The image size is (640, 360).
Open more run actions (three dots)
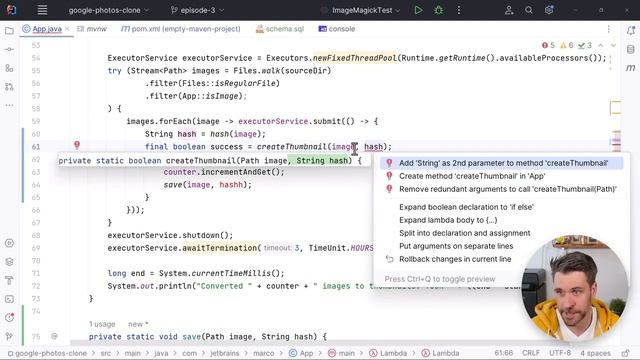459,10
